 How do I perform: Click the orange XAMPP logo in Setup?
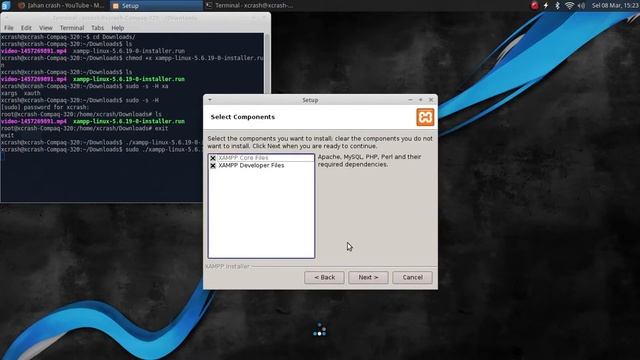coord(425,118)
